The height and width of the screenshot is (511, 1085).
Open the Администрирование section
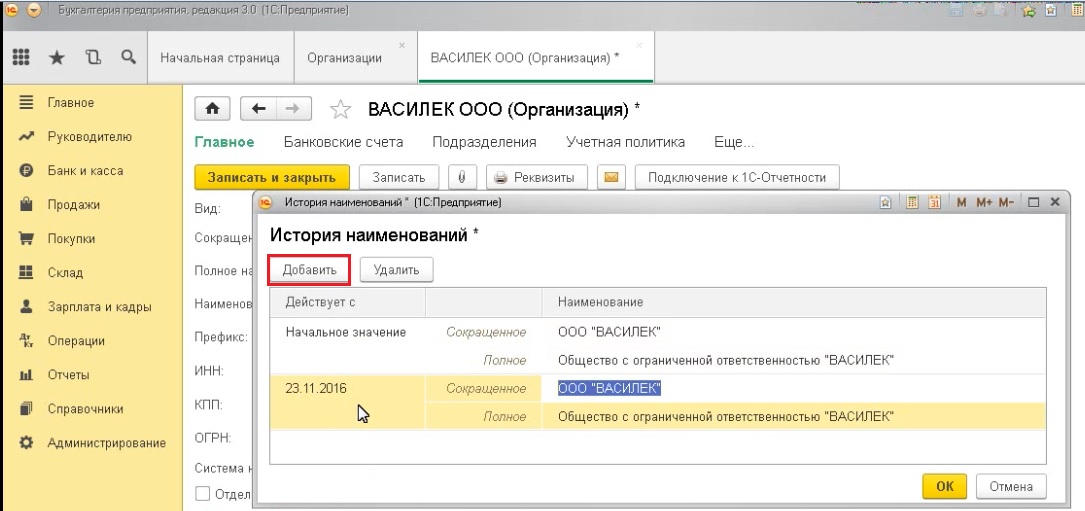107,442
